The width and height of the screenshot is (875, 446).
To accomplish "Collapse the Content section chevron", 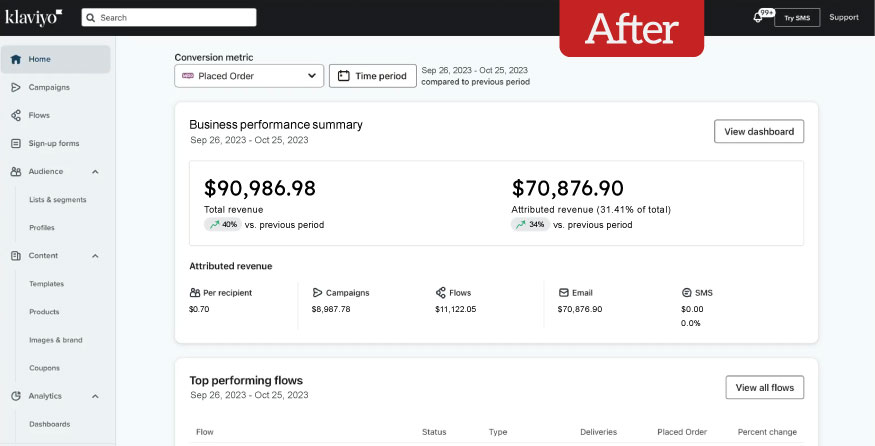I will [95, 256].
